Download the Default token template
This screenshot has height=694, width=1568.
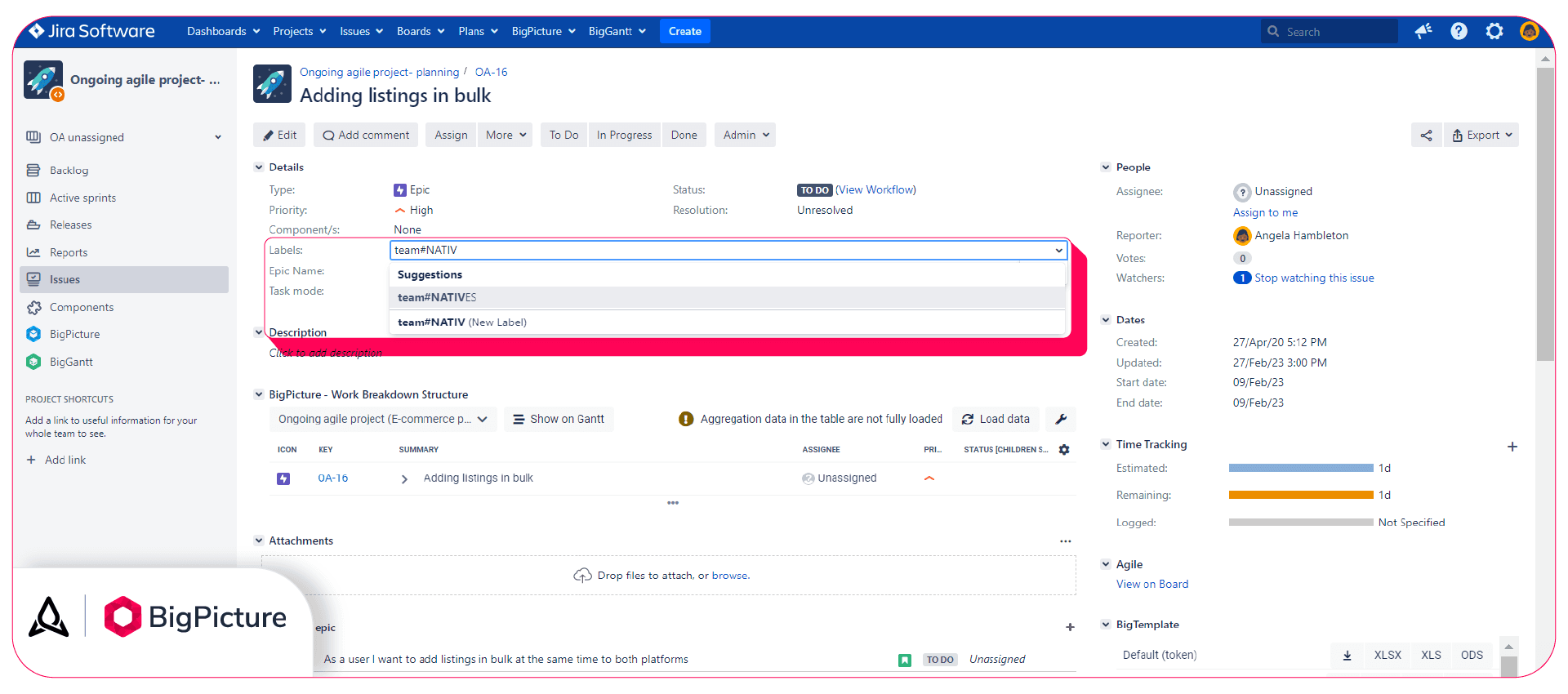coord(1347,655)
